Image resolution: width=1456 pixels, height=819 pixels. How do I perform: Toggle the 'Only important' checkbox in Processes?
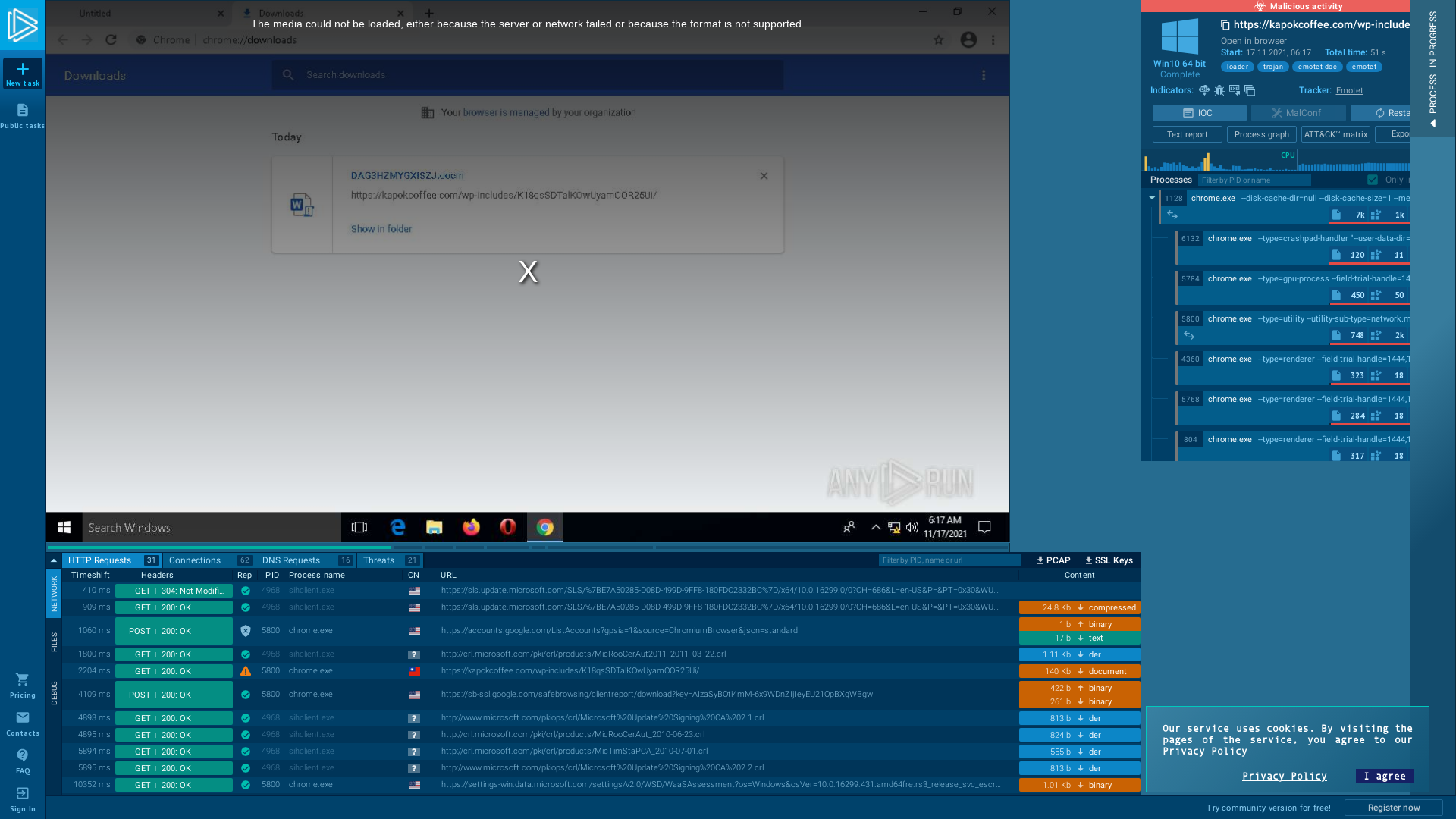tap(1372, 180)
